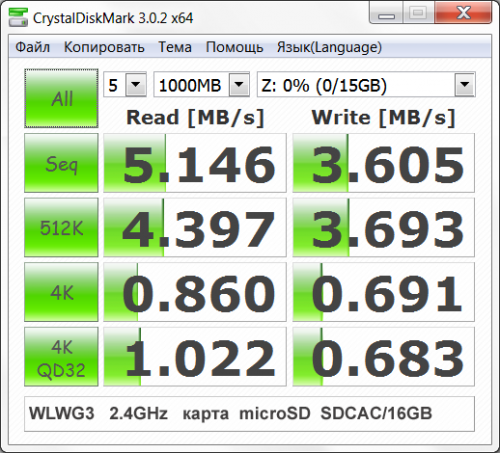Select the Seq write result 3.605
500x453 pixels.
pyautogui.click(x=383, y=163)
